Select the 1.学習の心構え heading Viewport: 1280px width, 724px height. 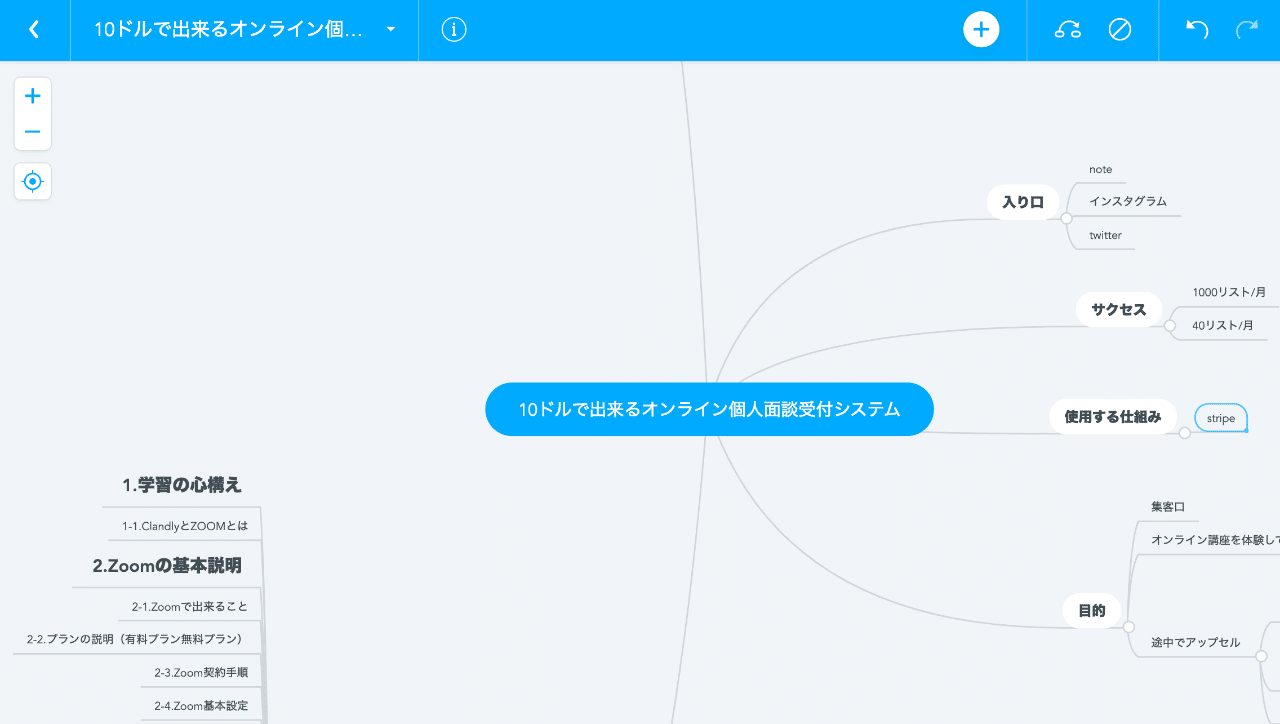182,485
